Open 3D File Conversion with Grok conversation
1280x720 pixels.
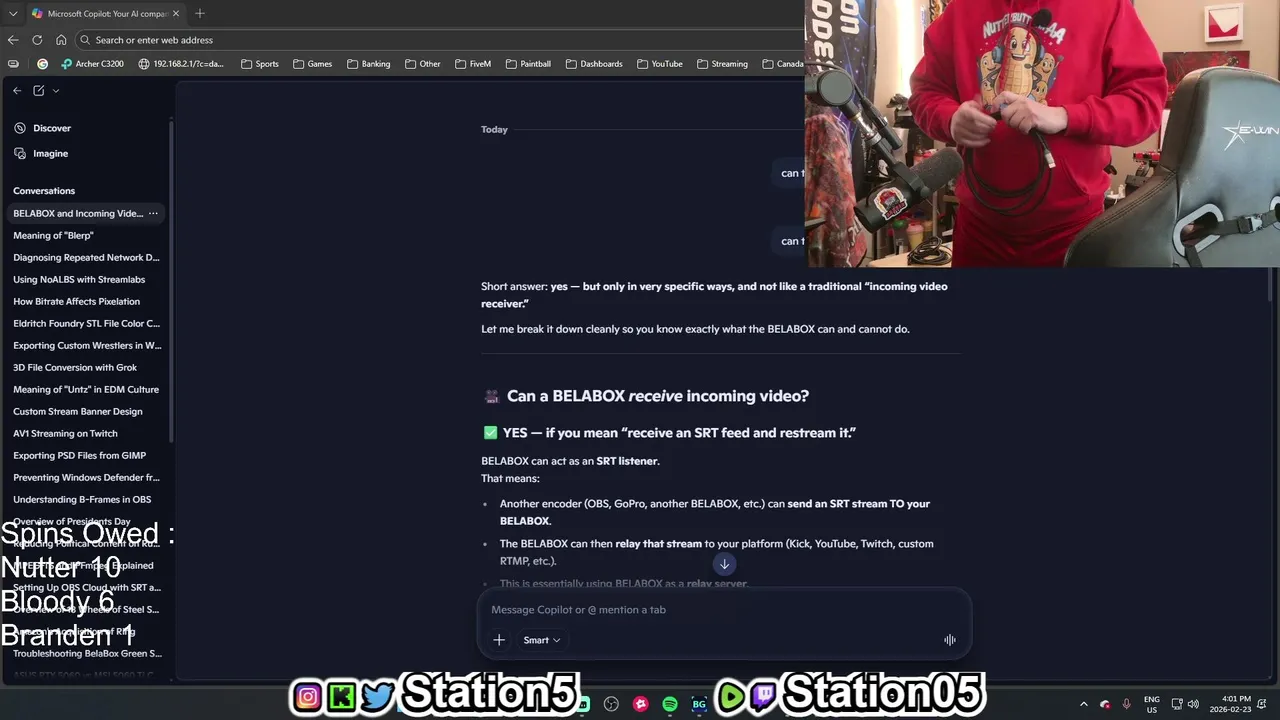(x=75, y=367)
